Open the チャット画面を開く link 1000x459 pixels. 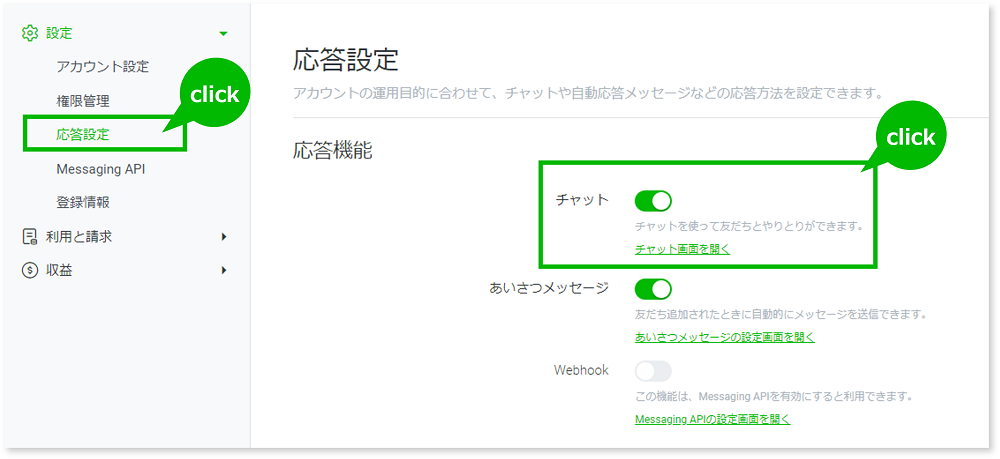point(682,249)
